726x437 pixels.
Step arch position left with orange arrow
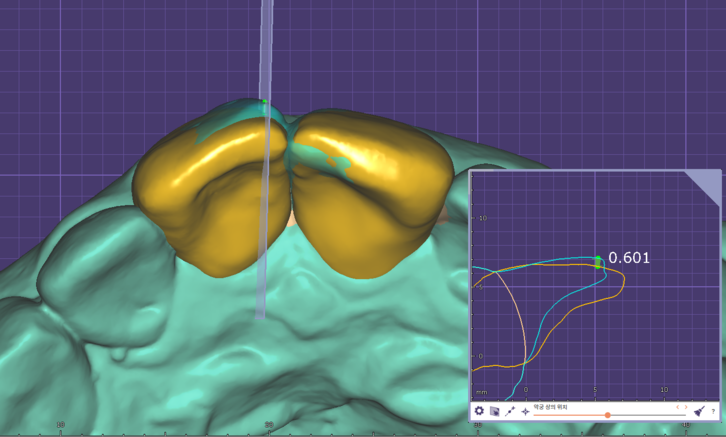pos(677,407)
